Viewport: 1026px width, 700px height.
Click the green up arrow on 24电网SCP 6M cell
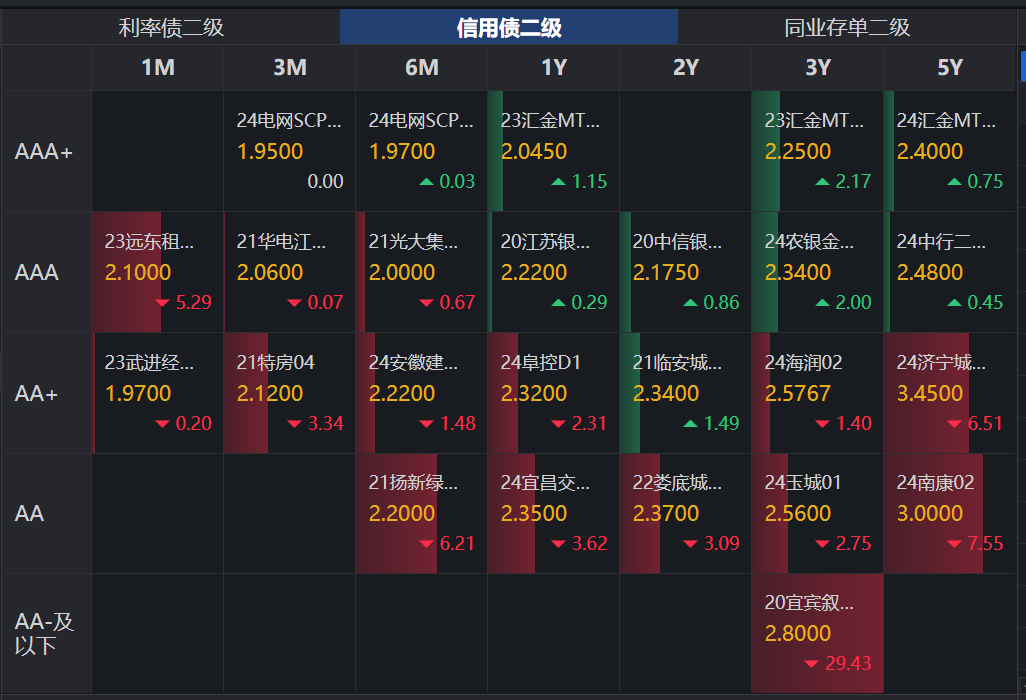(x=425, y=182)
